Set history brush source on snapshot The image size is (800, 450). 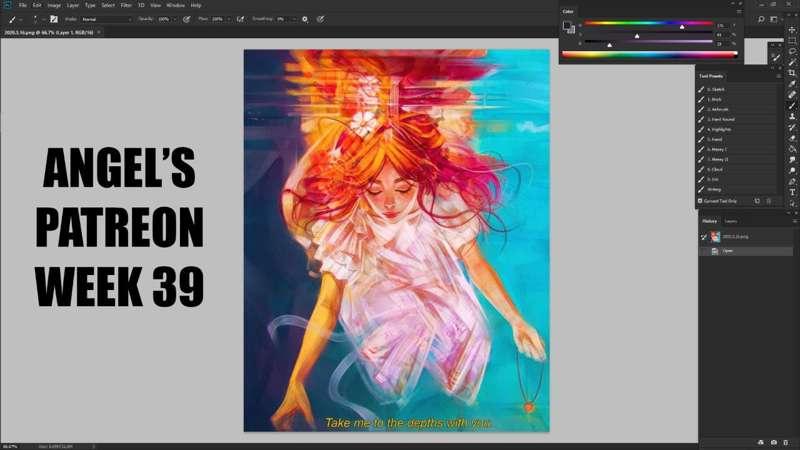(704, 237)
